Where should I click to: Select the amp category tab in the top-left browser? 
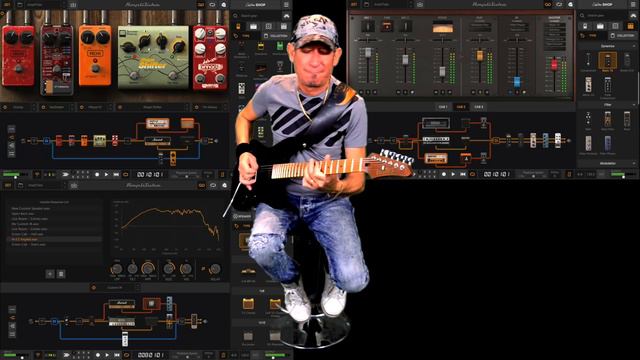(x=253, y=27)
